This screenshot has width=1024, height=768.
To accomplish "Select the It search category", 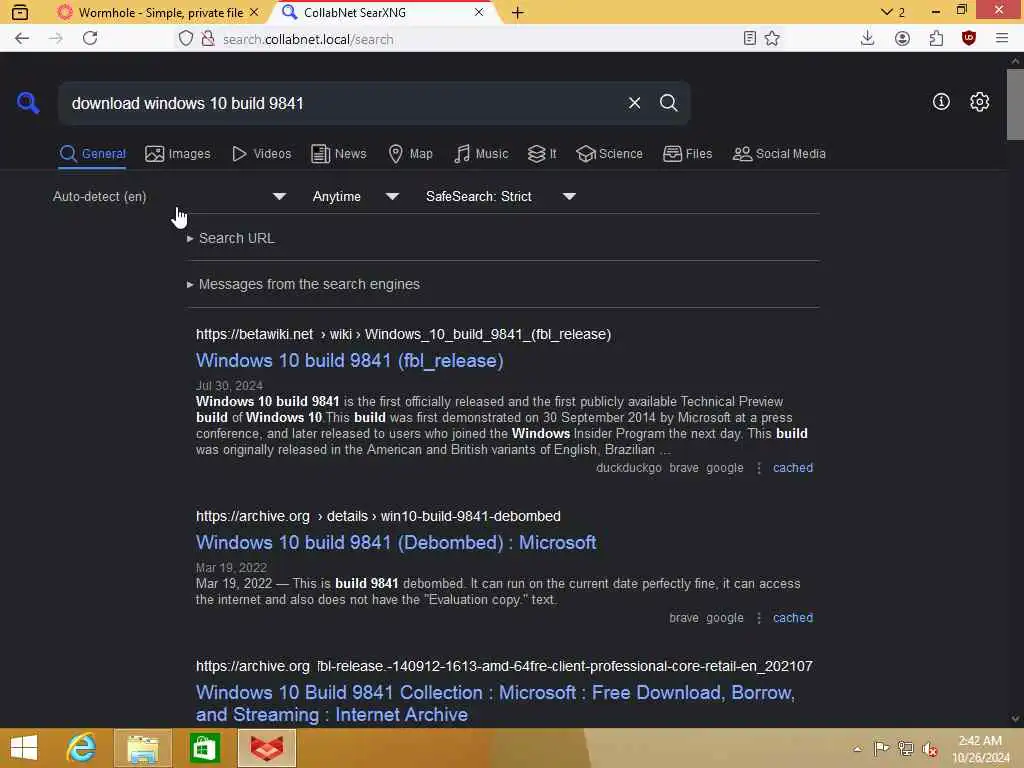I will tap(542, 154).
